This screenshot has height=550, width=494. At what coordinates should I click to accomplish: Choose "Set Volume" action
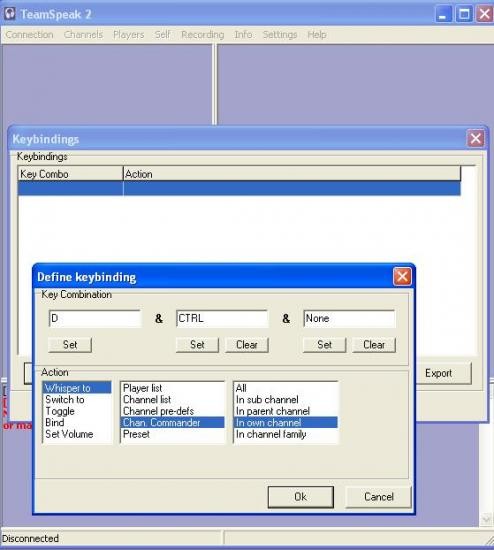coord(69,434)
